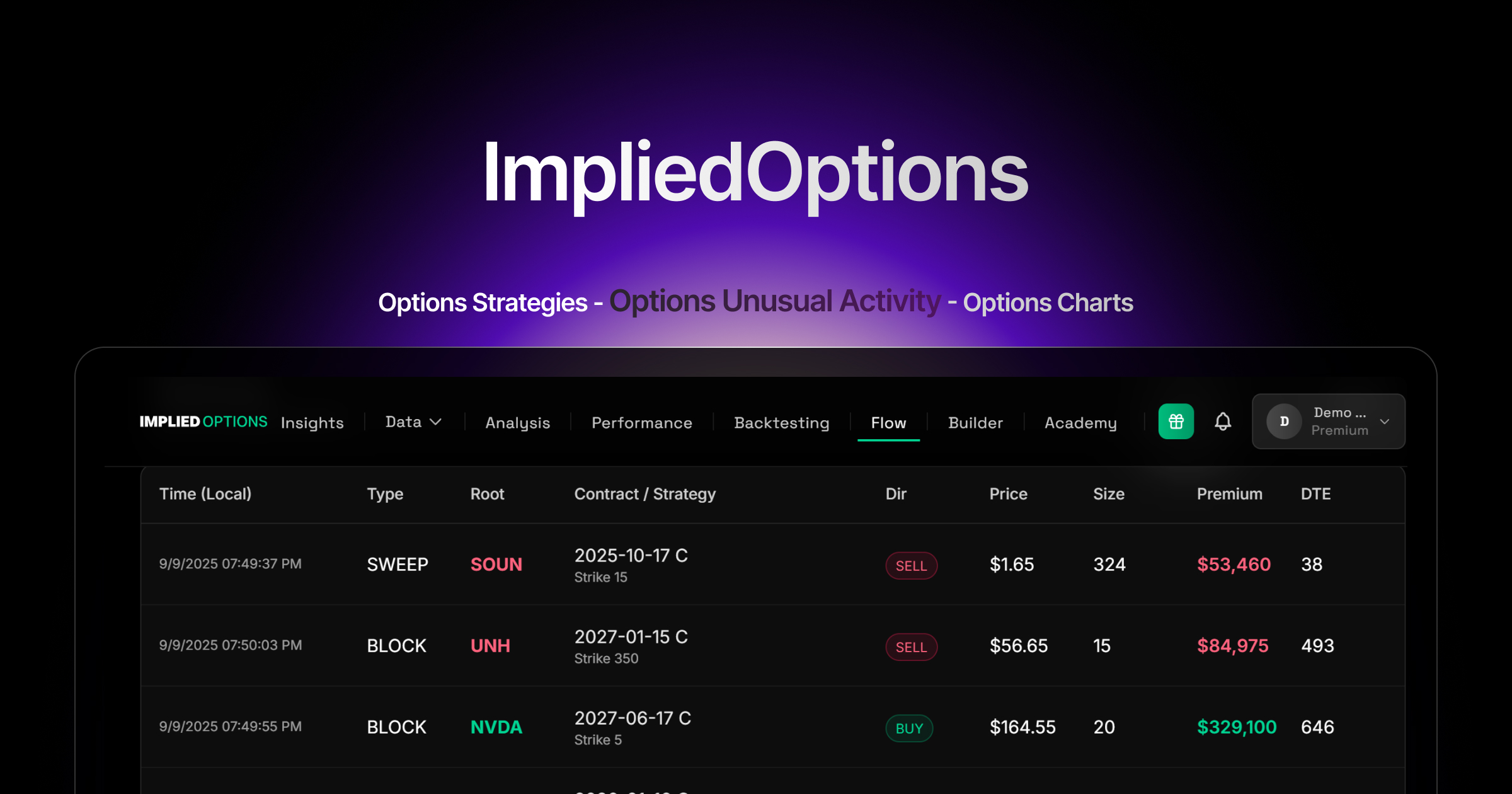Select the SOUN ticker symbol

[496, 564]
